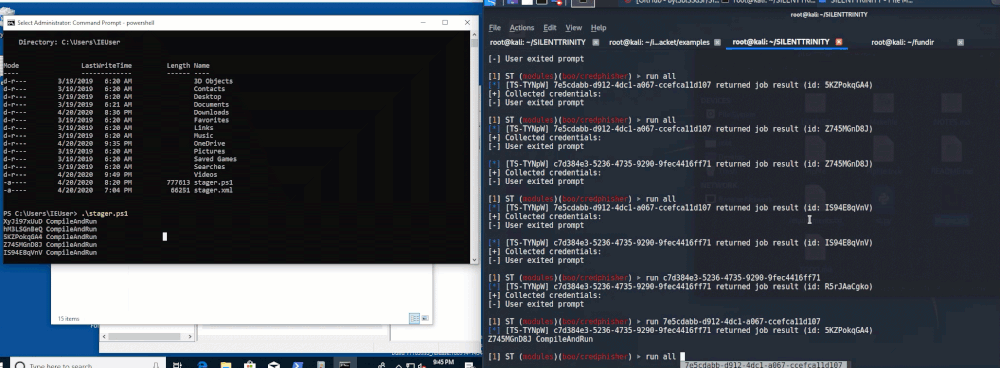Click 'Saved Games' in the directory listing

pos(215,159)
